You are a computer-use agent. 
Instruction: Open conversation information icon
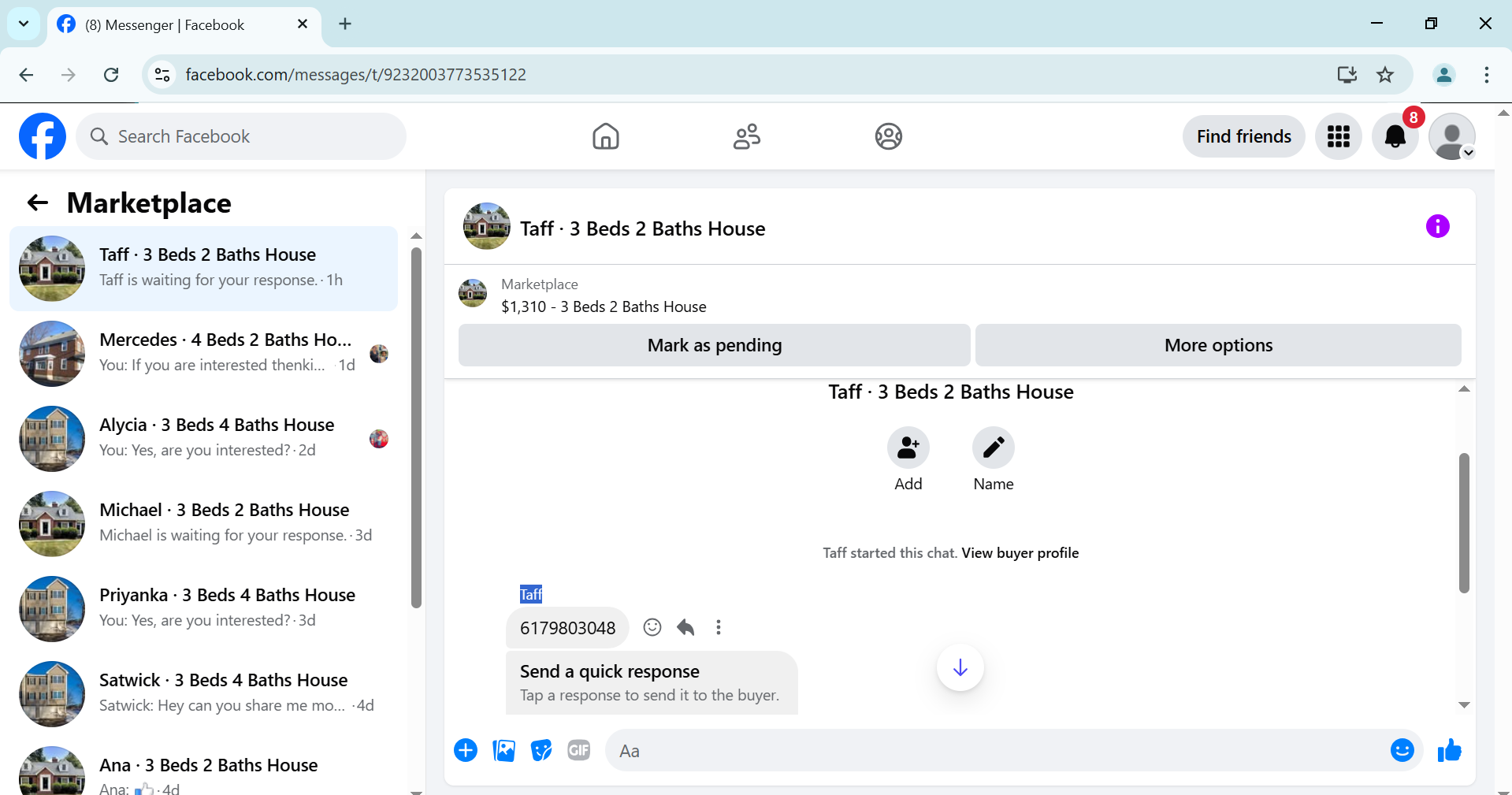point(1437,226)
